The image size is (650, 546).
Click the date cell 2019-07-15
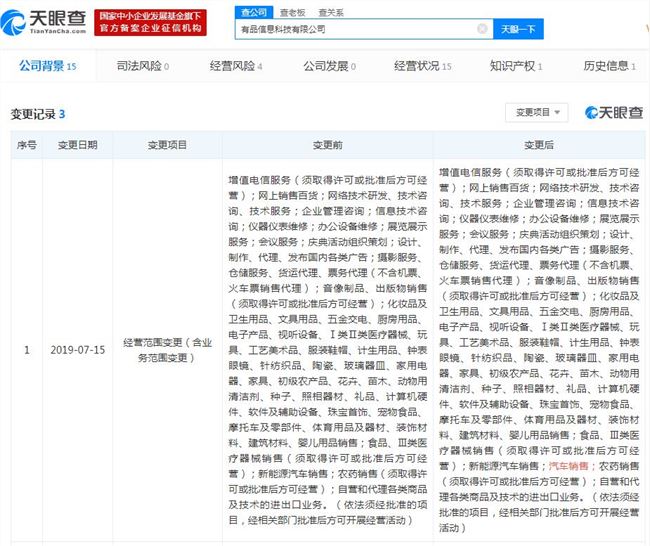pos(78,350)
